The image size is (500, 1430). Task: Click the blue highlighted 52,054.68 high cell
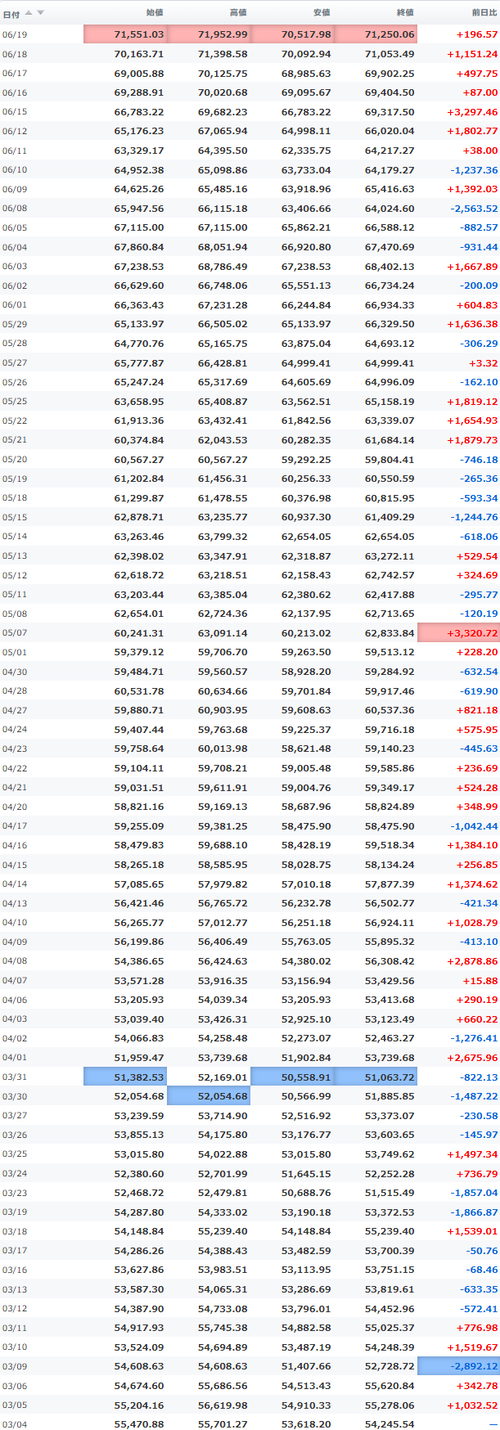pyautogui.click(x=209, y=1095)
